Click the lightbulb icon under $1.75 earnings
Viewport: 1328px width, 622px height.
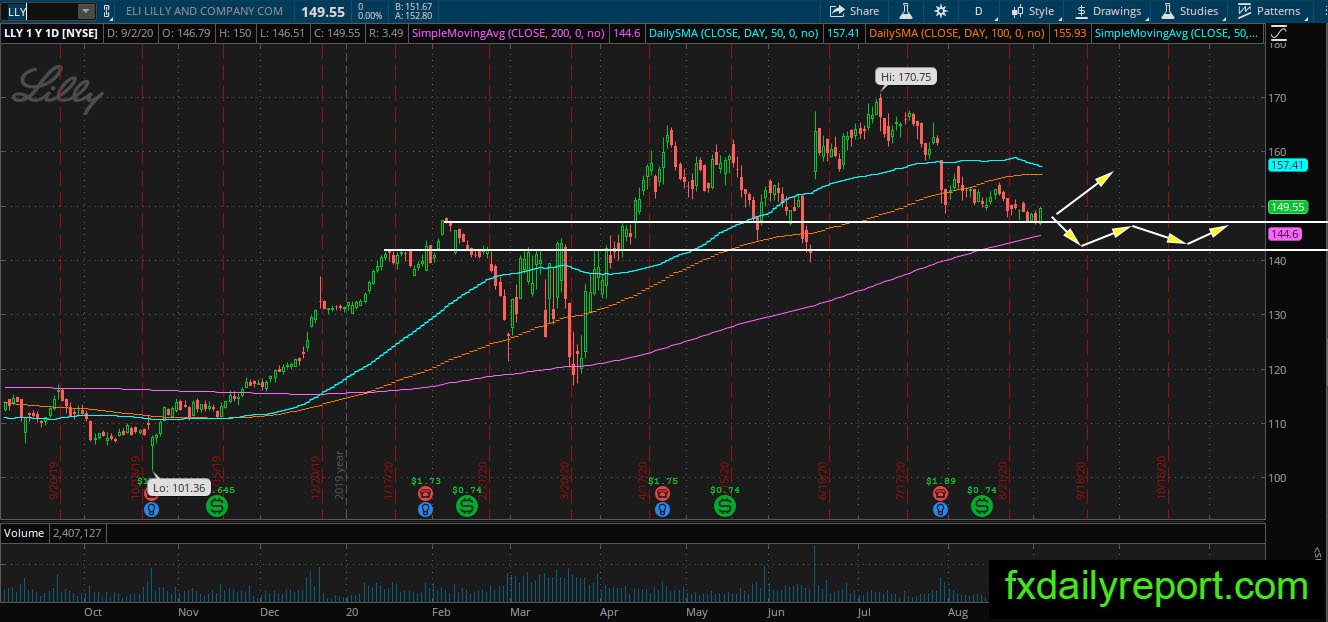pyautogui.click(x=661, y=509)
